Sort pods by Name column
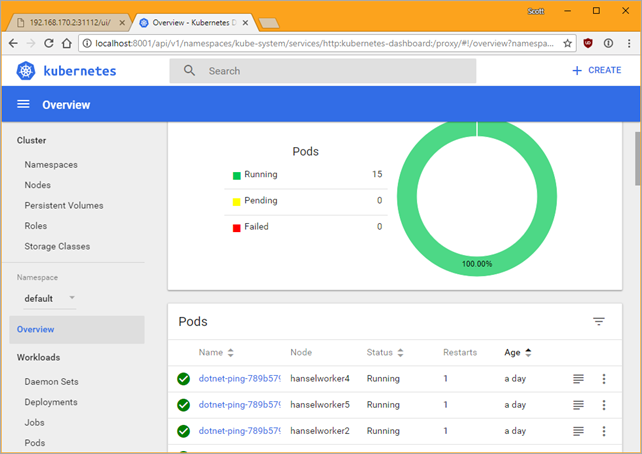The width and height of the screenshot is (642, 454). tap(216, 352)
